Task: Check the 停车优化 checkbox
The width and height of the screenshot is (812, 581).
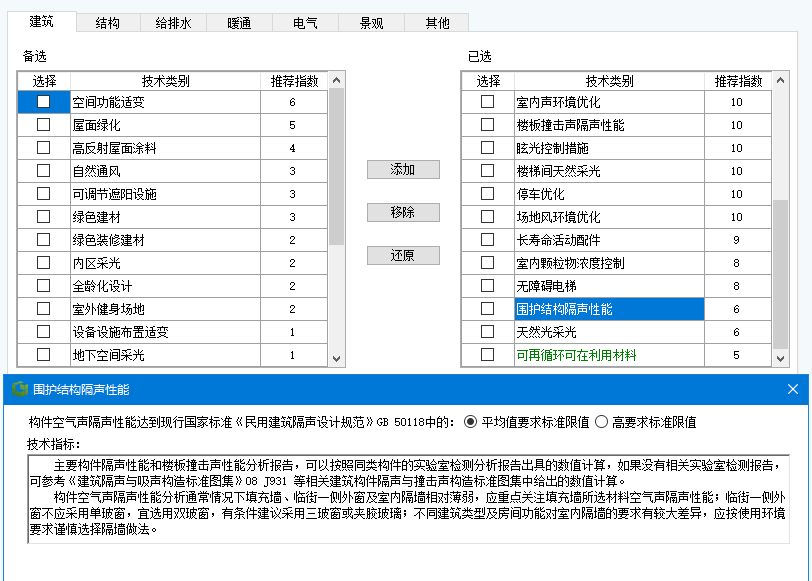Action: pos(488,196)
